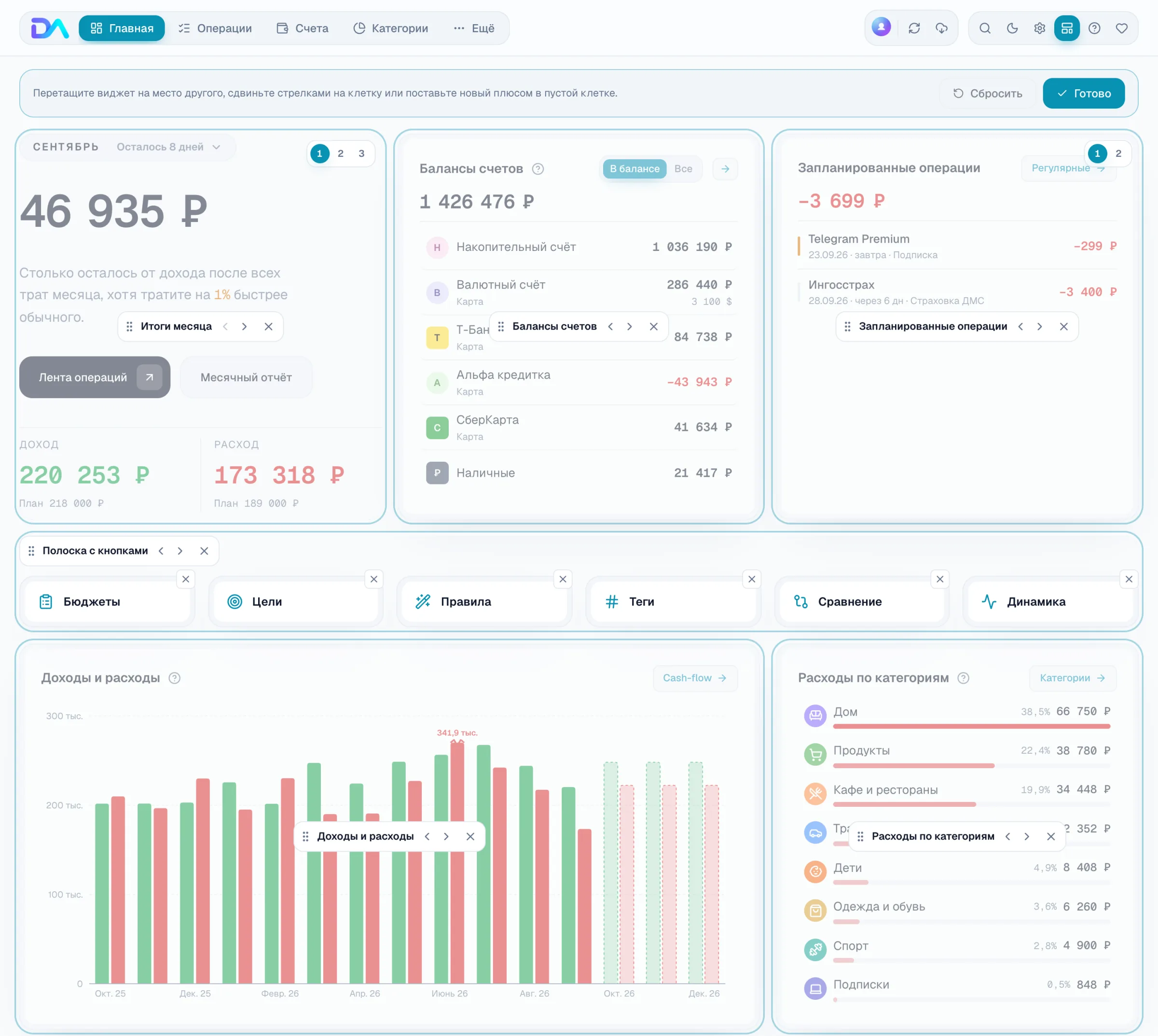Click the user profile avatar icon
Viewport: 1158px width, 1036px height.
pos(881,28)
